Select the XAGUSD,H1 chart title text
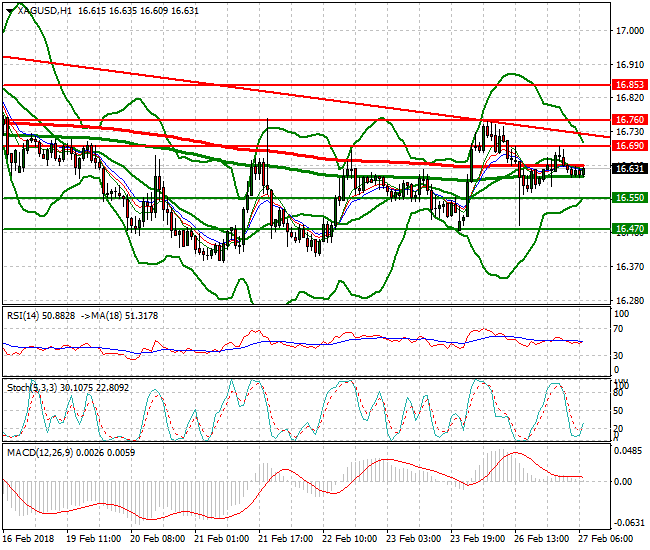 (x=44, y=11)
